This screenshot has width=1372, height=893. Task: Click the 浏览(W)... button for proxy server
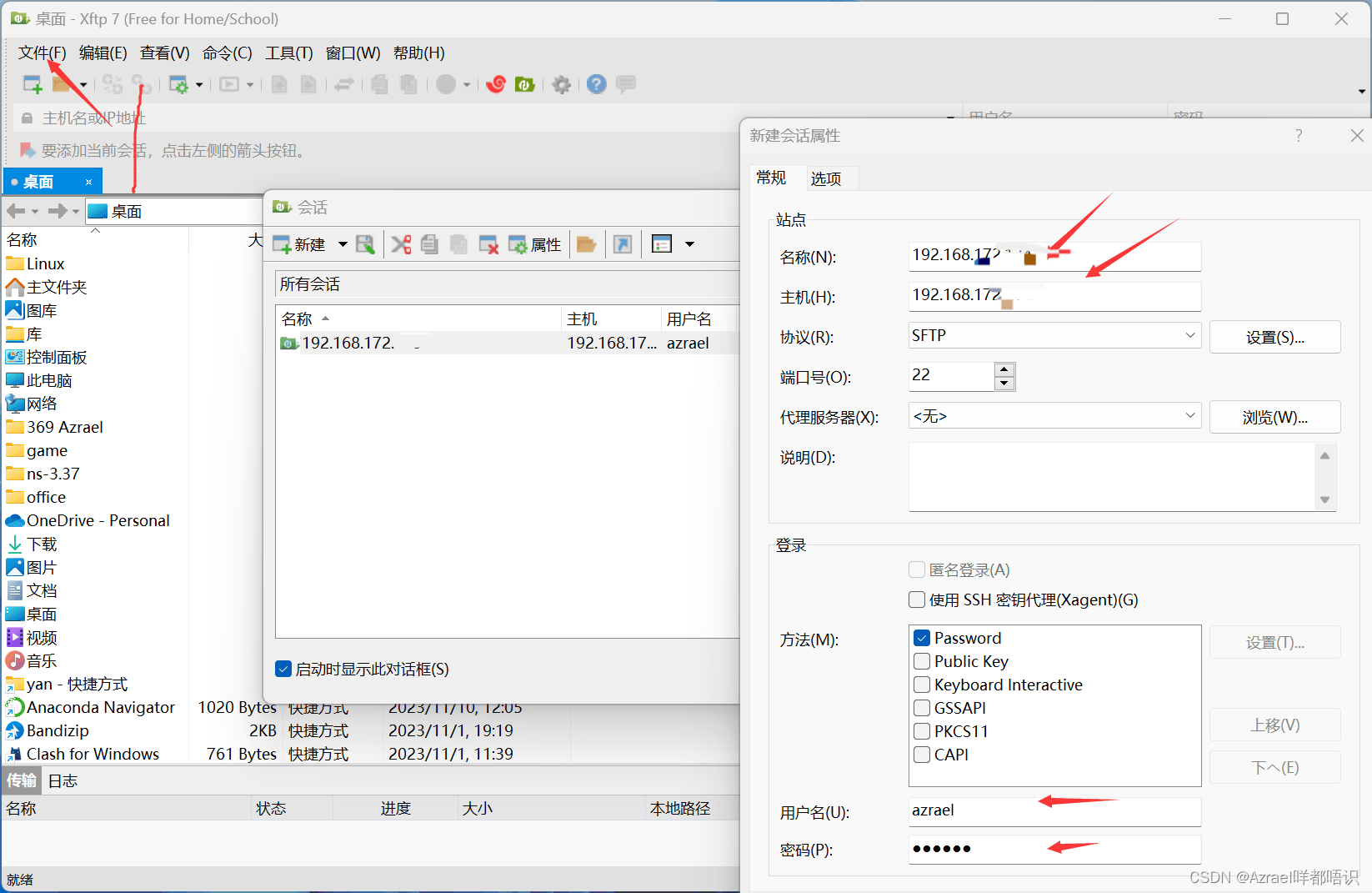[1274, 417]
